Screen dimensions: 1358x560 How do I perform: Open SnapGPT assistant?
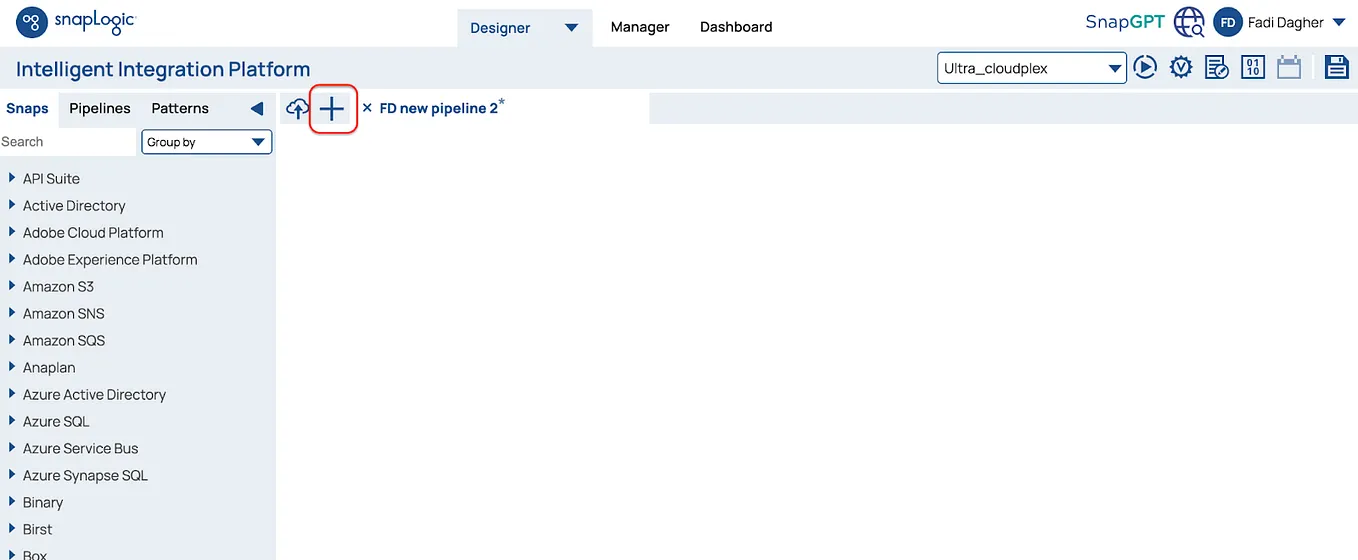tap(1125, 22)
